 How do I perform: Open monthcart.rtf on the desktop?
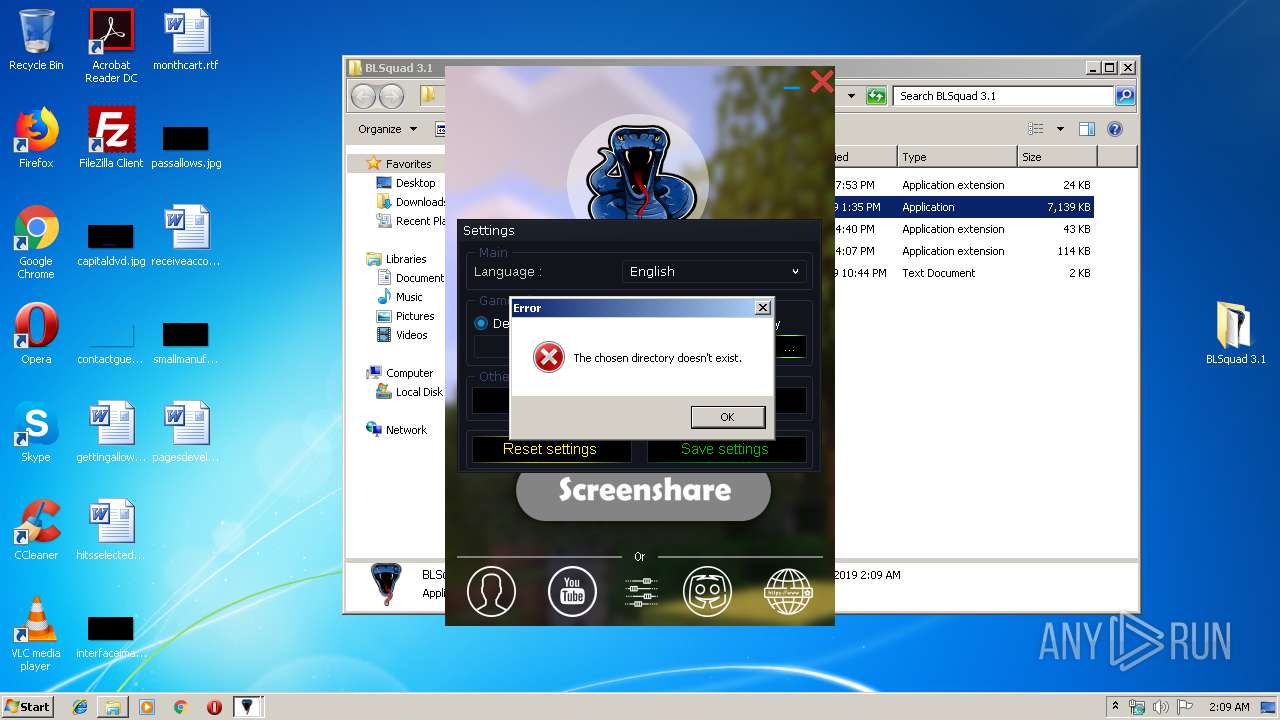[x=186, y=40]
